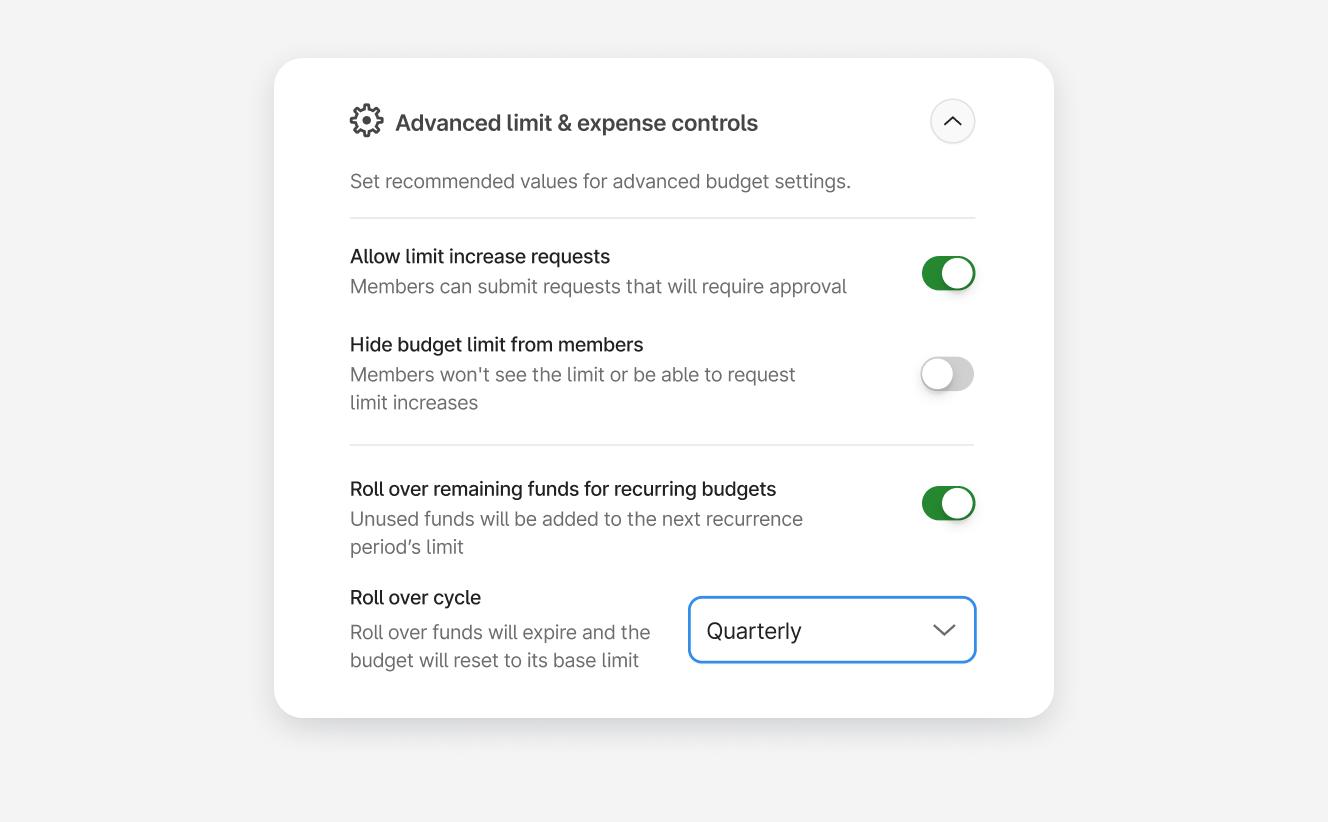Screen dimensions: 1328x822
Task: Disable Allow limit increase requests toggle
Action: click(948, 273)
